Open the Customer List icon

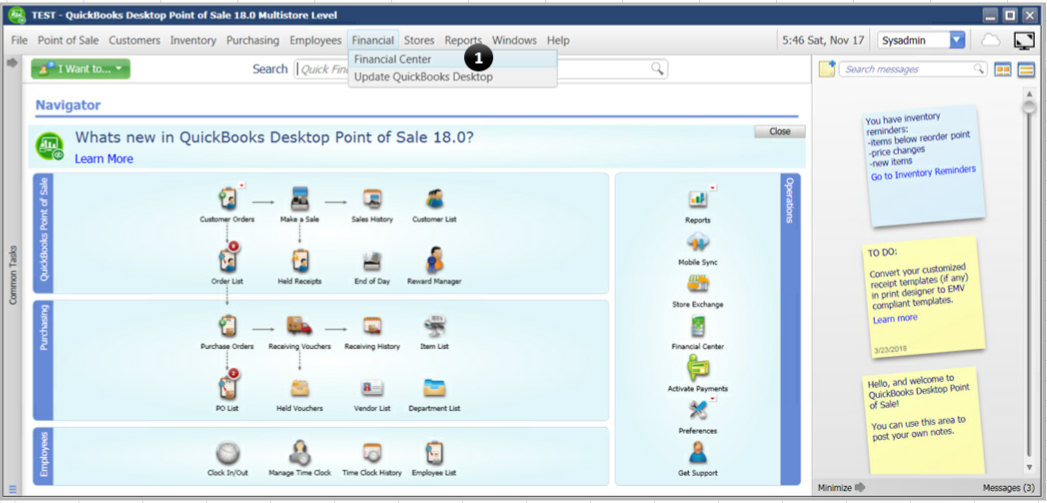click(x=435, y=198)
